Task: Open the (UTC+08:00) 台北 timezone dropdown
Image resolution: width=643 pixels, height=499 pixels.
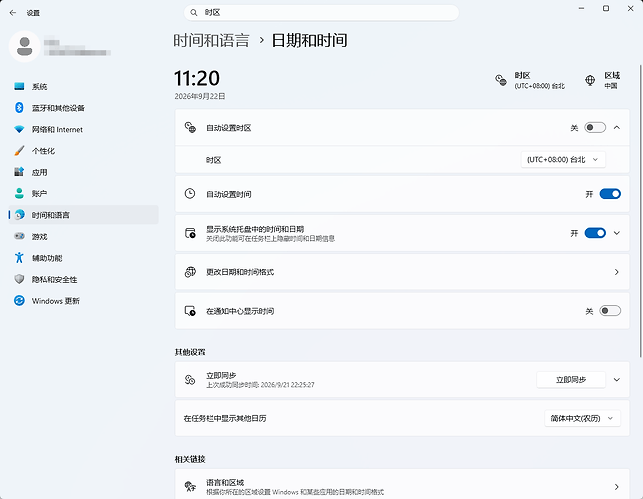Action: coord(563,159)
